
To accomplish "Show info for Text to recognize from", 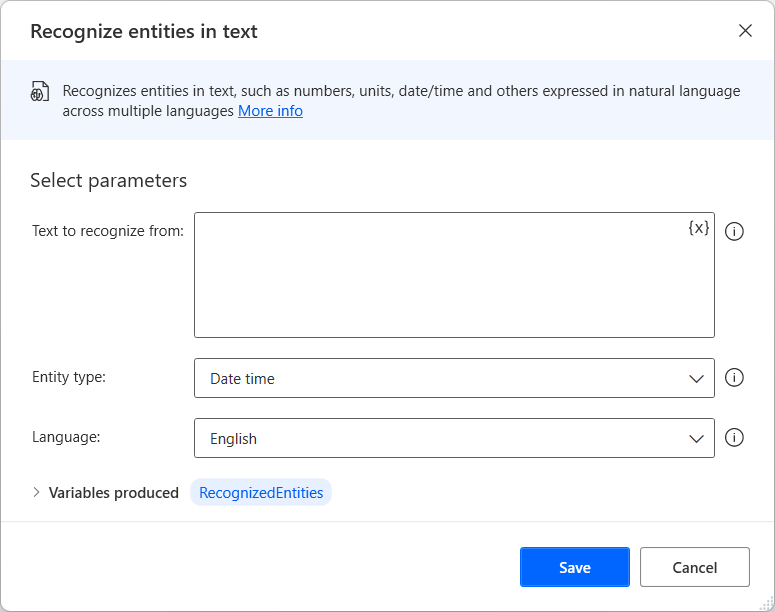I will [734, 231].
